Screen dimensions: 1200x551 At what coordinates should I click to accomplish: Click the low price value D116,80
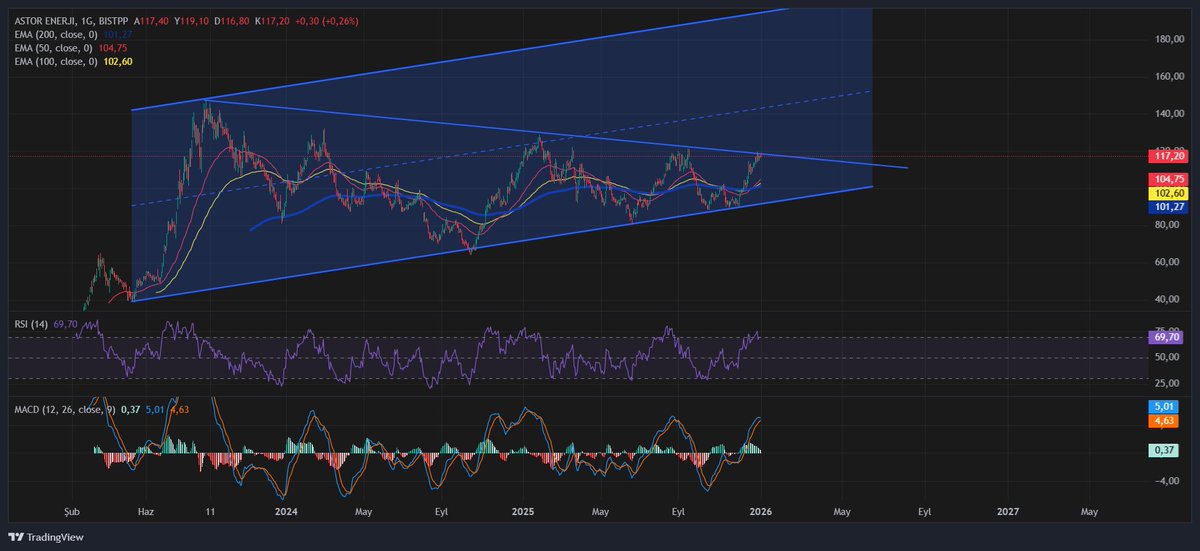[231, 20]
